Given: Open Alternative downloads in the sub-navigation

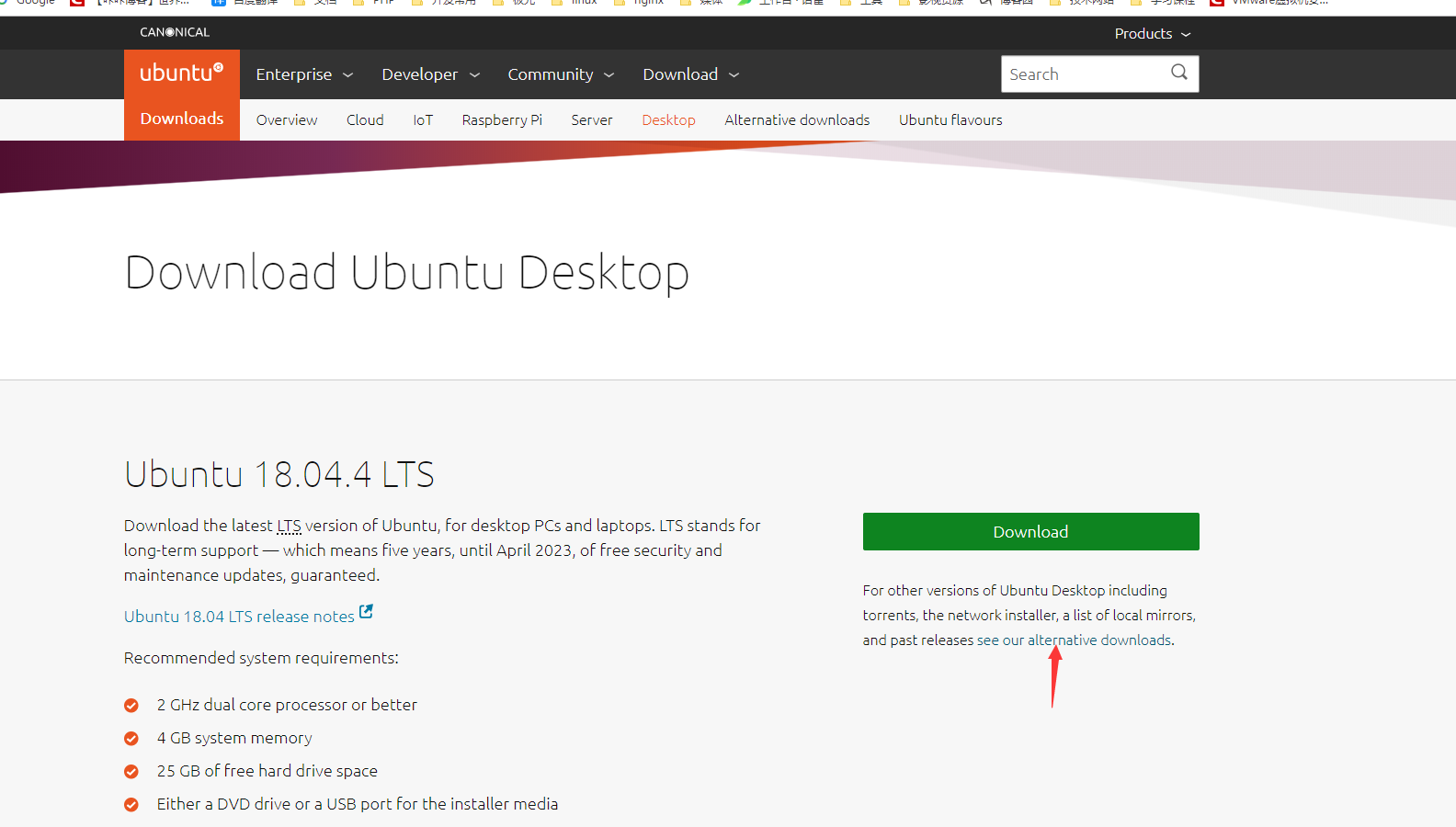Looking at the screenshot, I should [x=797, y=120].
